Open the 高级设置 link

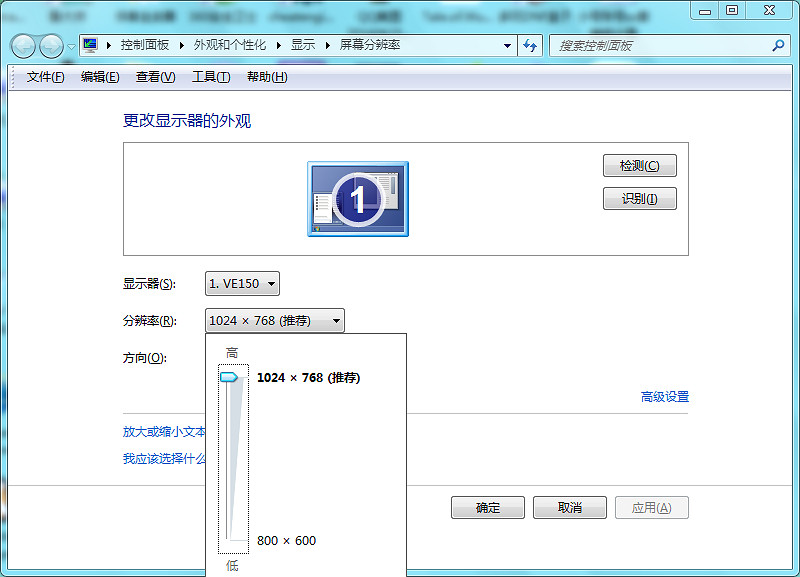click(x=666, y=397)
